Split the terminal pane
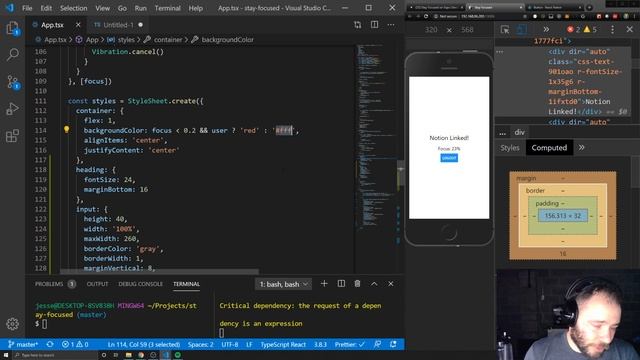This screenshot has height=360, width=640. point(341,284)
